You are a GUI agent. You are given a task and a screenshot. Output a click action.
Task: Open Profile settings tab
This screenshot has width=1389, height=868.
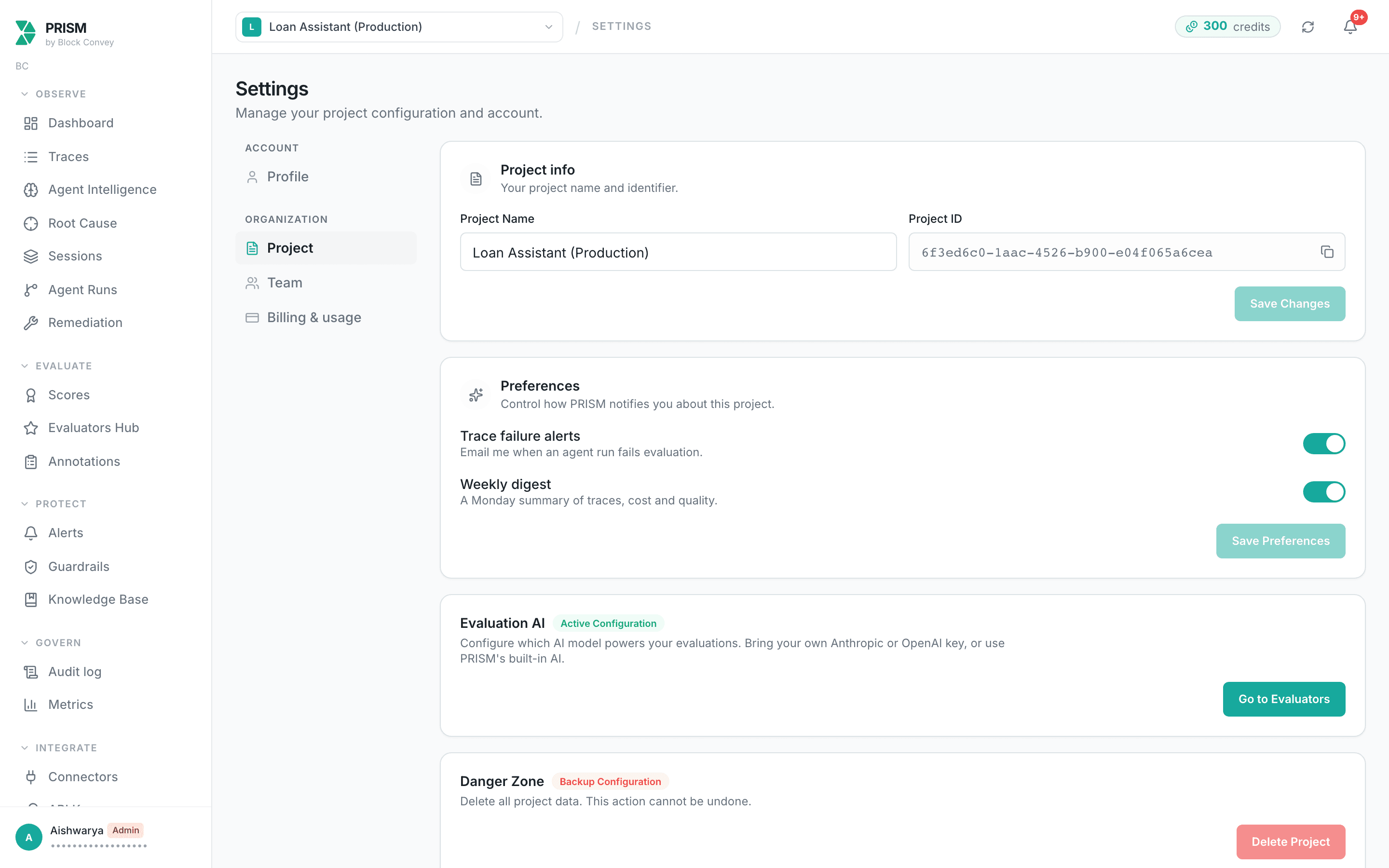(x=326, y=177)
